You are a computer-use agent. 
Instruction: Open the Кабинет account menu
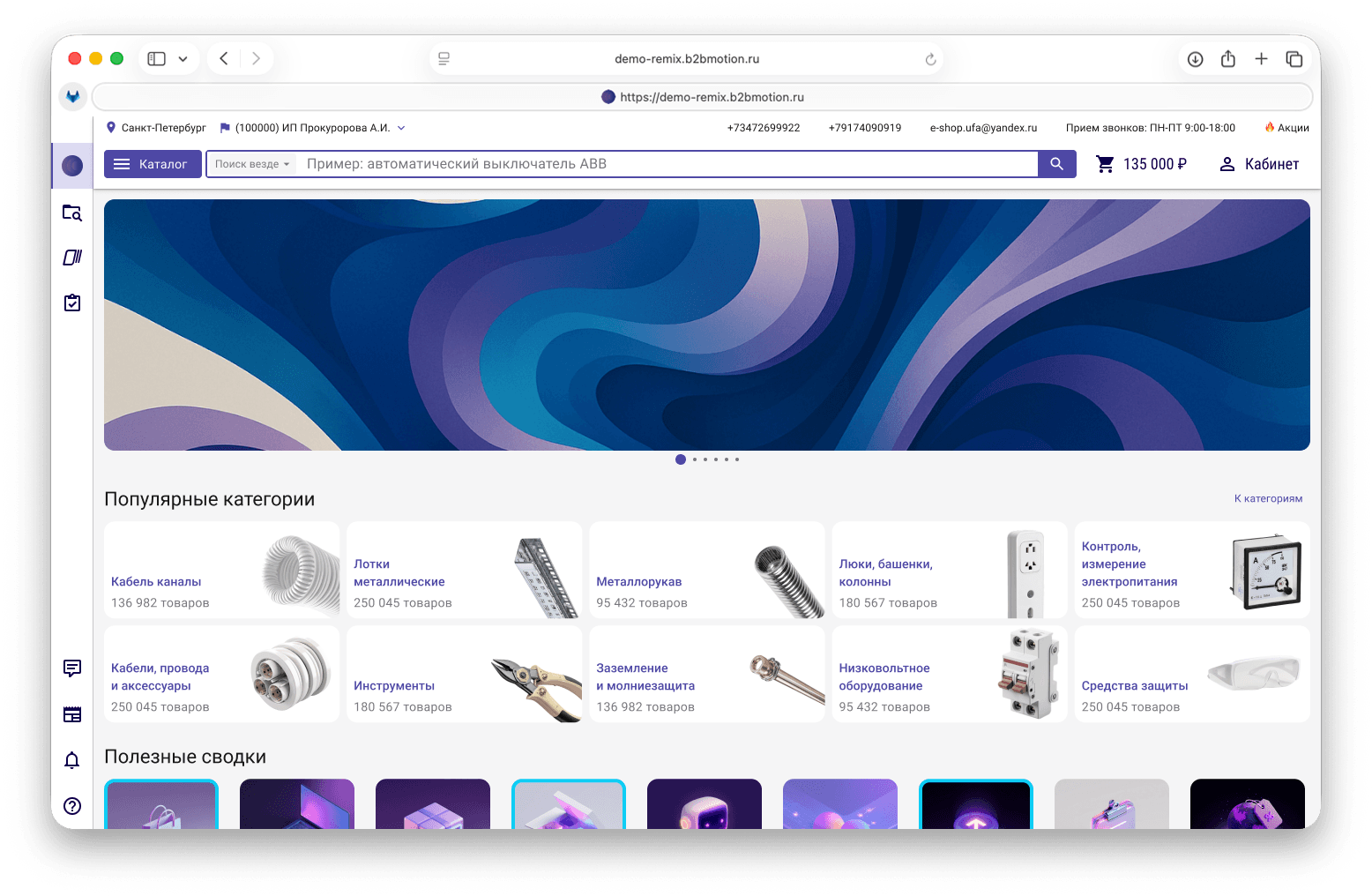pyautogui.click(x=1259, y=164)
